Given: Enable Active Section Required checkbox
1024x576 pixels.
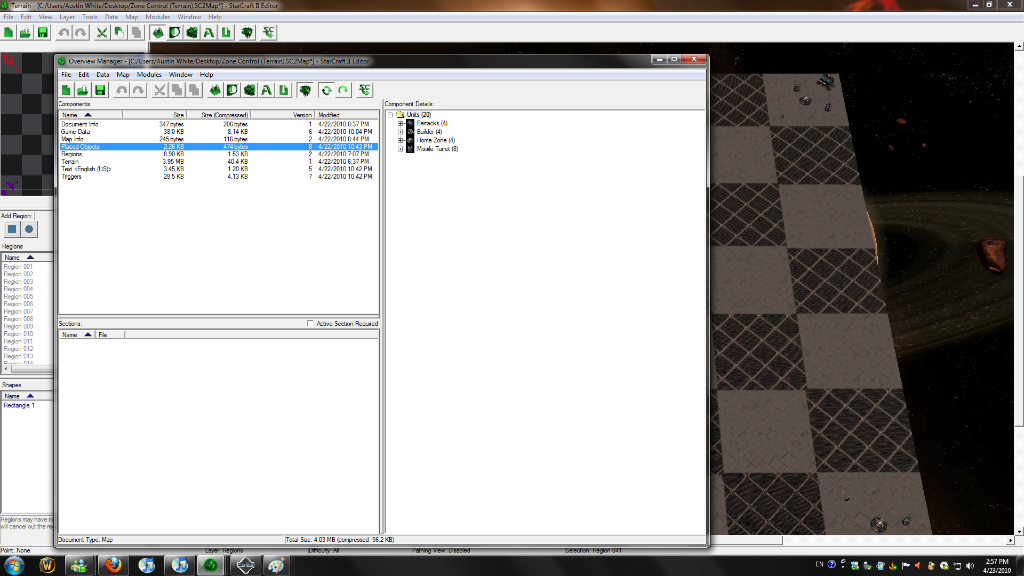Looking at the screenshot, I should [310, 323].
